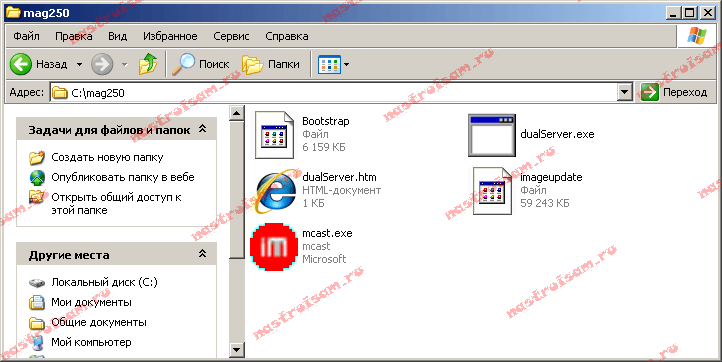Click the Windows flag logo
722x362 pixels.
tap(697, 36)
